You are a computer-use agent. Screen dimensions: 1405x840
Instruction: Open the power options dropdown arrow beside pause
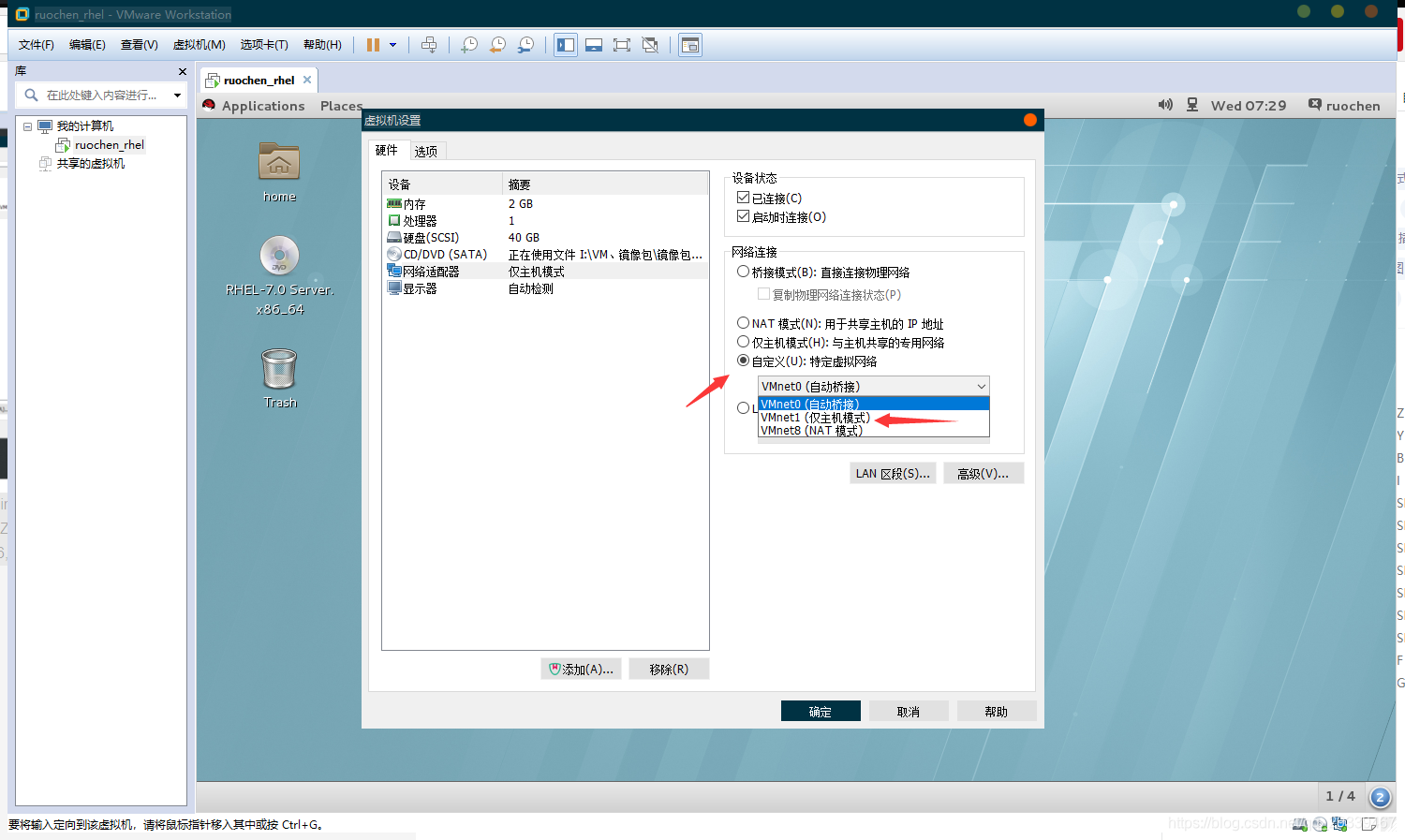point(392,45)
